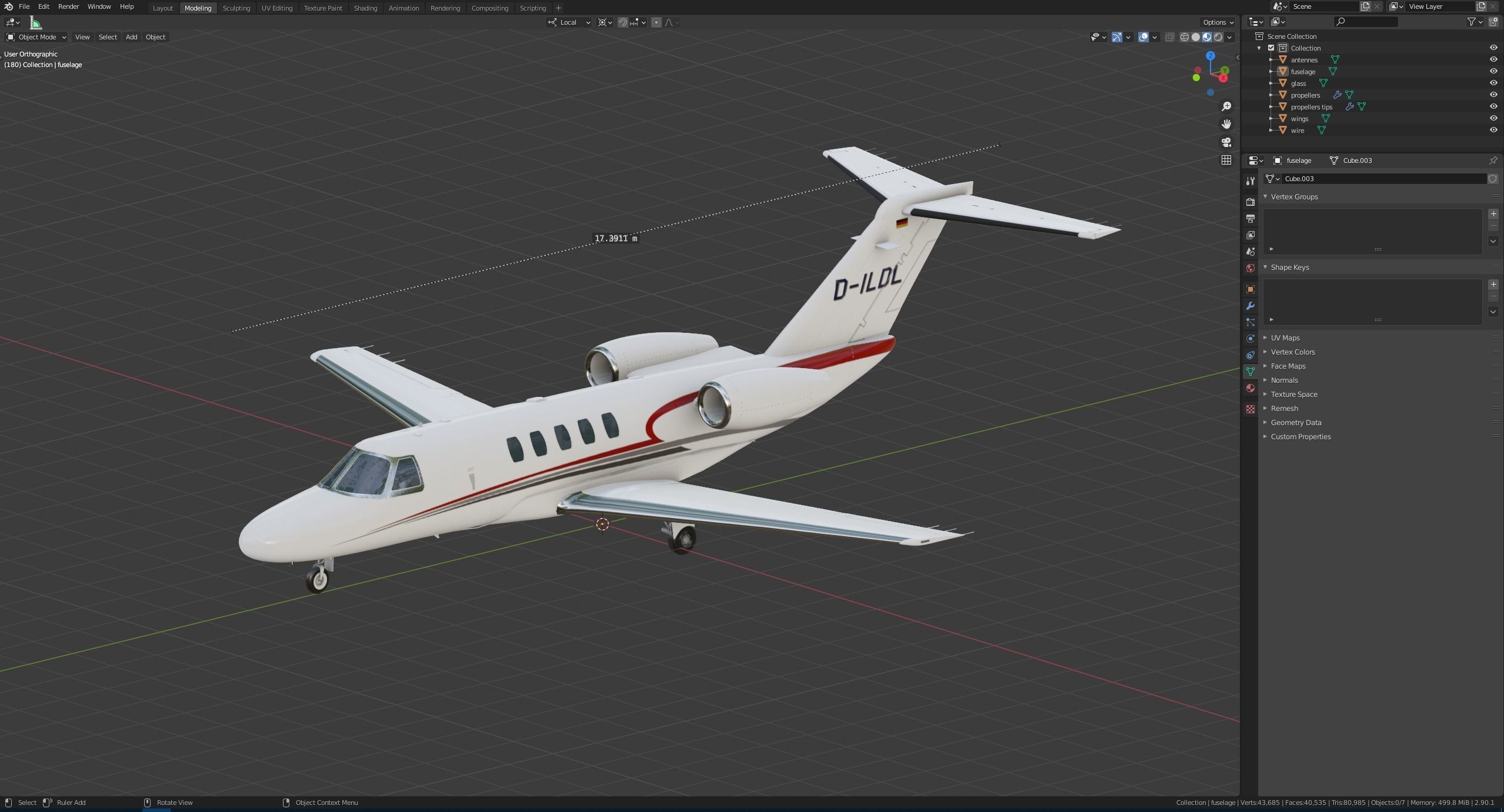
Task: Toggle snapping magnet
Action: tap(622, 22)
